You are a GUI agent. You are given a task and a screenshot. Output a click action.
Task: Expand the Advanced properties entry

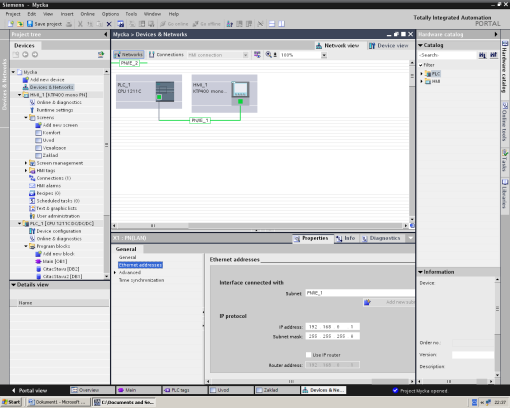(115, 273)
